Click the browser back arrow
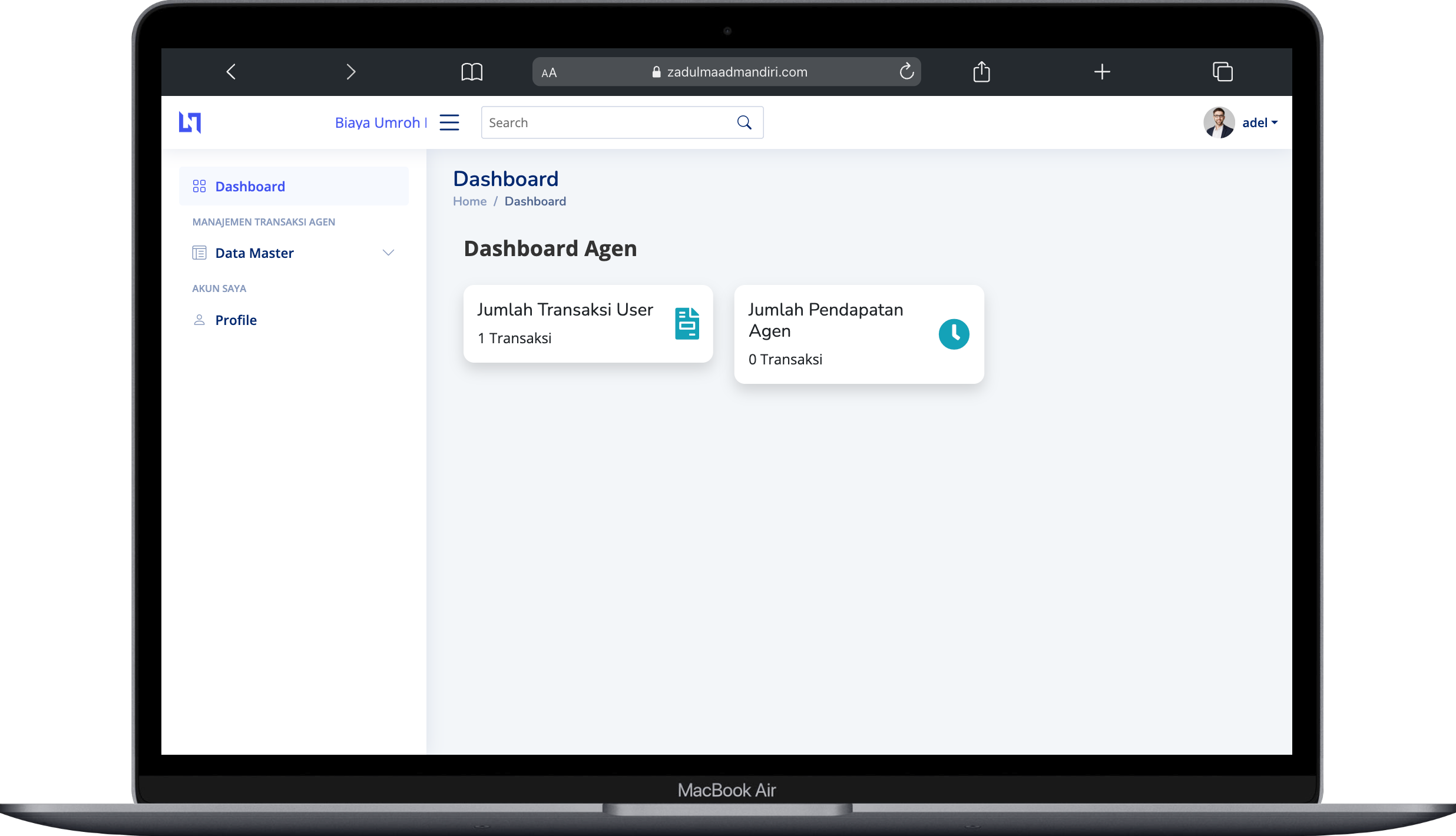 click(231, 72)
